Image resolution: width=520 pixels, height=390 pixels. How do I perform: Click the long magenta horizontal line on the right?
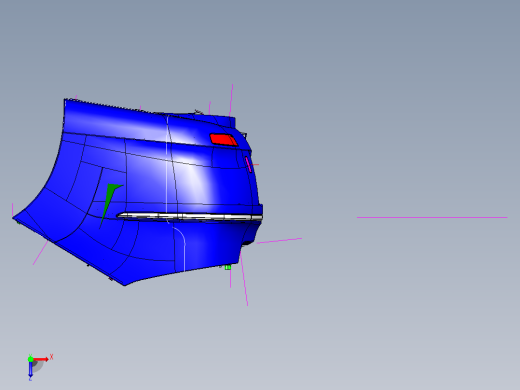pyautogui.click(x=432, y=217)
